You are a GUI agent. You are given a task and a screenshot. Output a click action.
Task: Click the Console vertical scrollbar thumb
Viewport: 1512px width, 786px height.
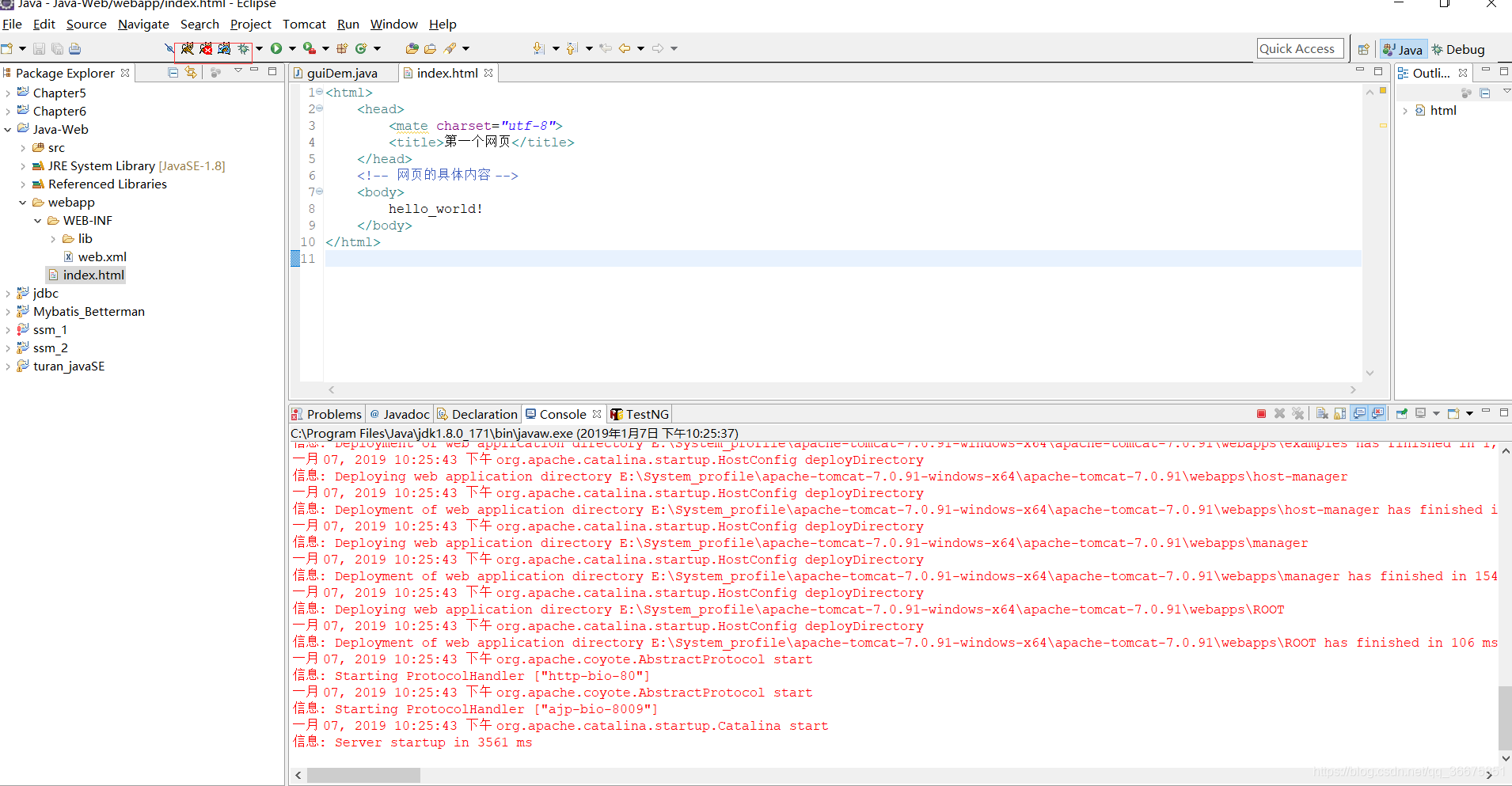coord(1505,717)
